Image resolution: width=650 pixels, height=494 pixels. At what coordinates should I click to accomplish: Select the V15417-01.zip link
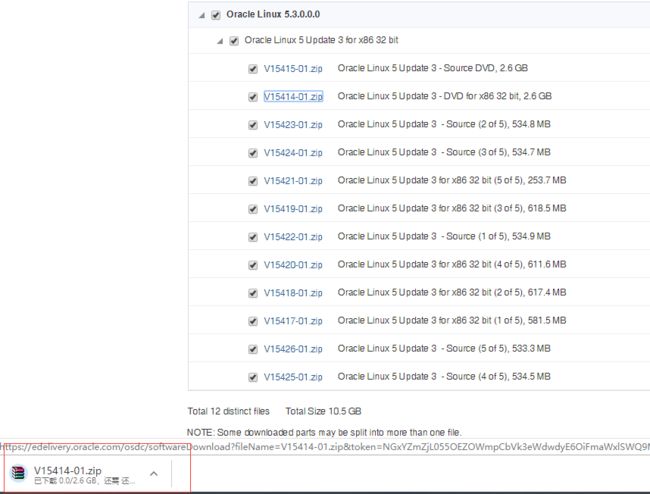(293, 321)
